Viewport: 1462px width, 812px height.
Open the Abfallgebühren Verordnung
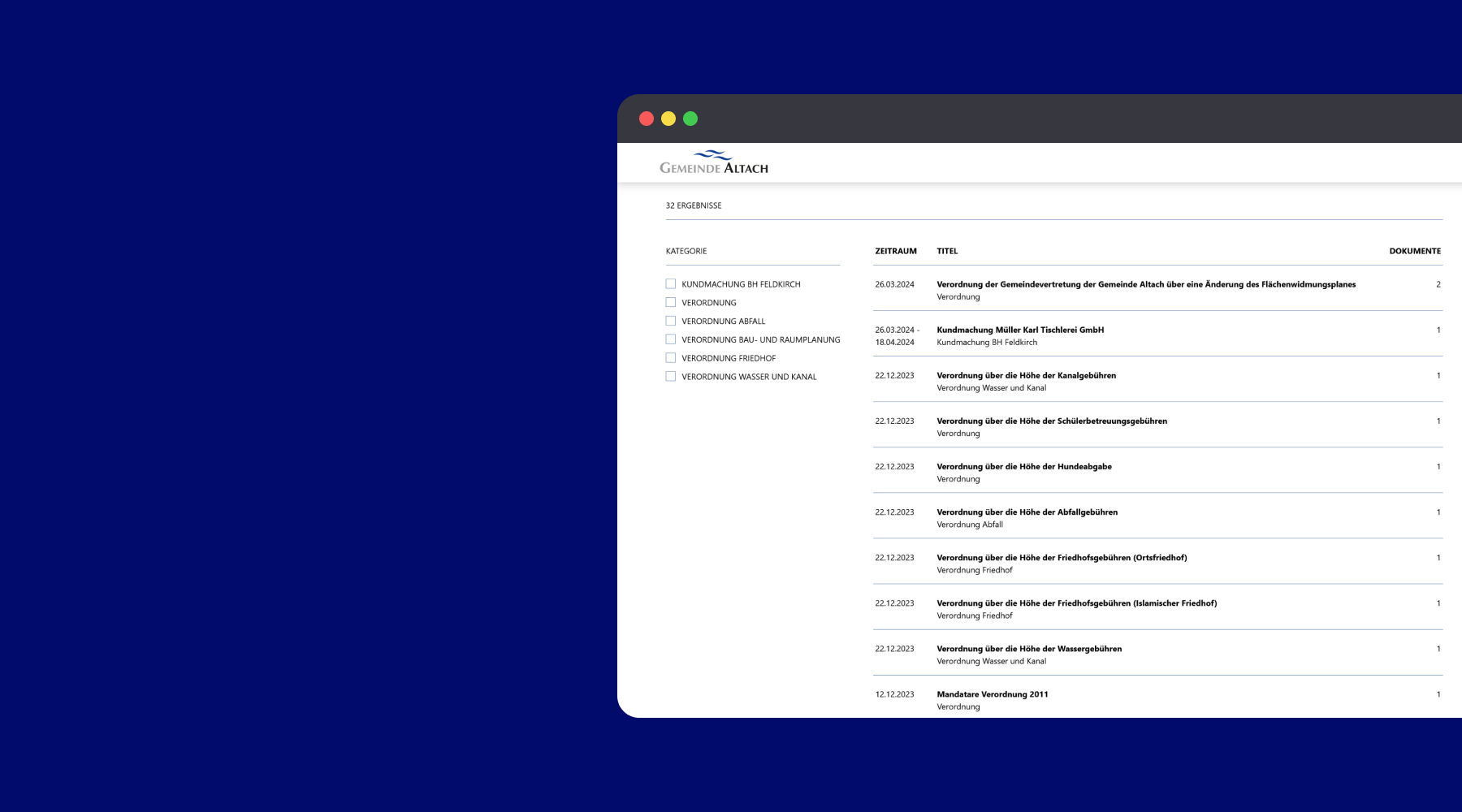[x=1027, y=512]
